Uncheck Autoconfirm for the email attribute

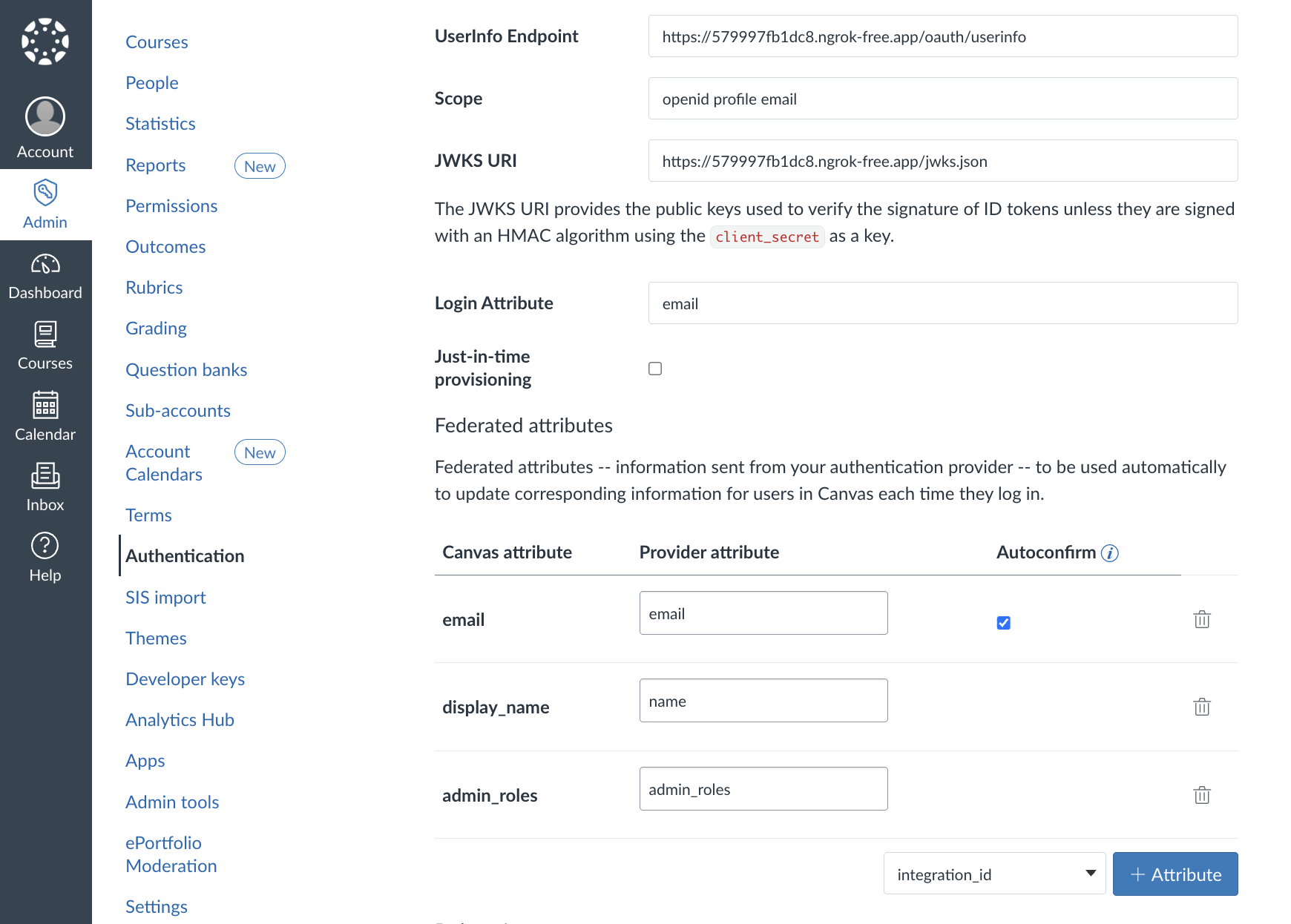coord(1003,623)
